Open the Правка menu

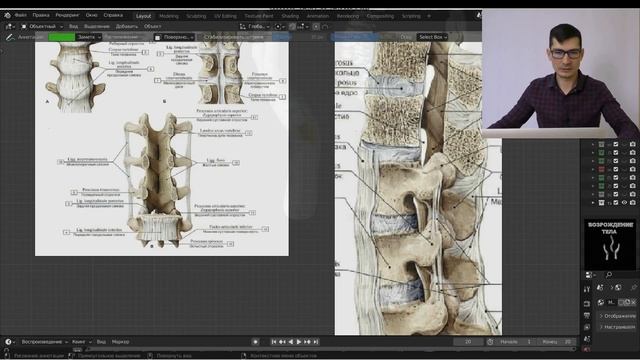[41, 15]
